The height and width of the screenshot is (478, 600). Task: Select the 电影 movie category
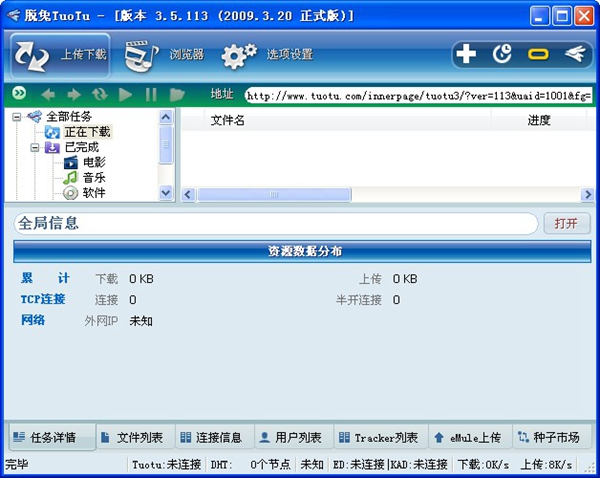click(94, 162)
